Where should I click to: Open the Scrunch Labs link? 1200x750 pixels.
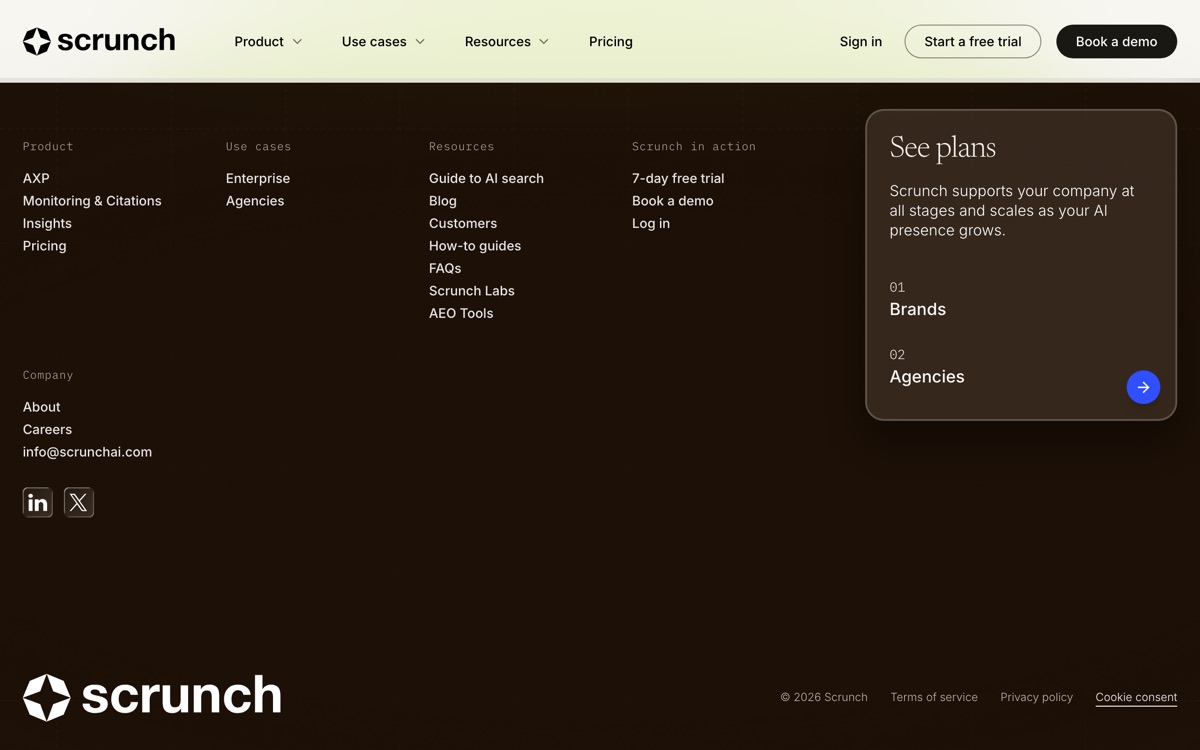[472, 291]
